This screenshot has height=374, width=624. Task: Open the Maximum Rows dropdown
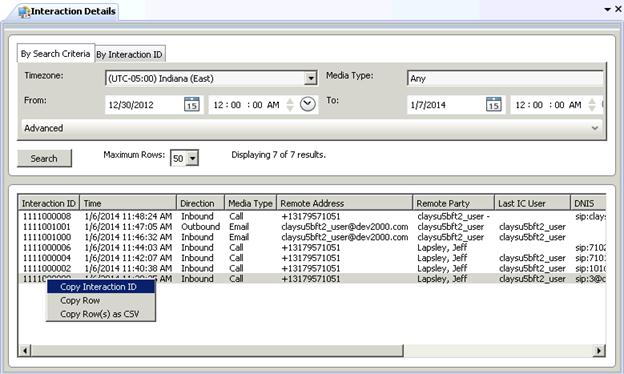tap(193, 158)
